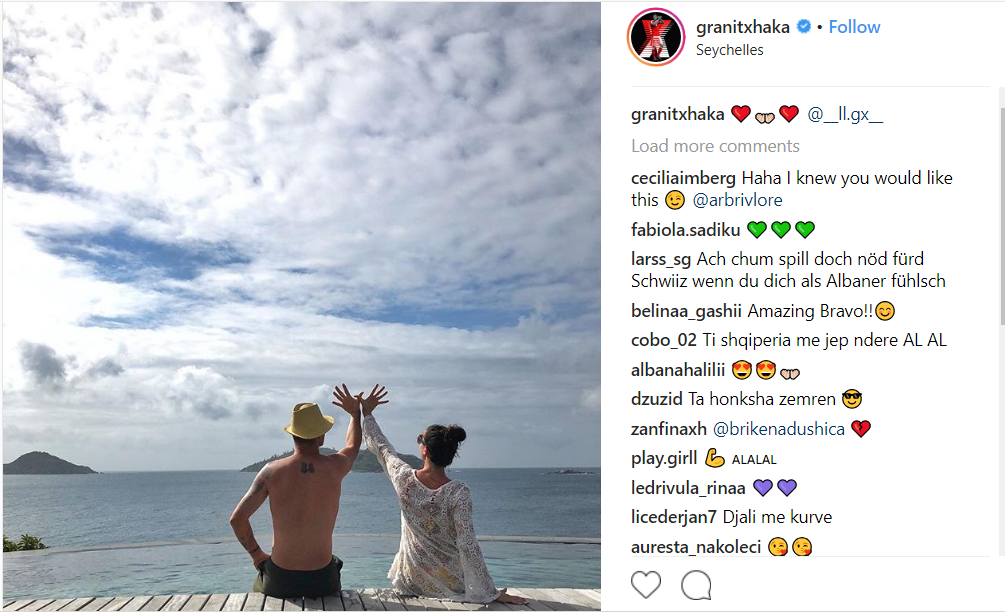Click the granitxhaka username in header
Screen dimensions: 1005x612
point(743,27)
